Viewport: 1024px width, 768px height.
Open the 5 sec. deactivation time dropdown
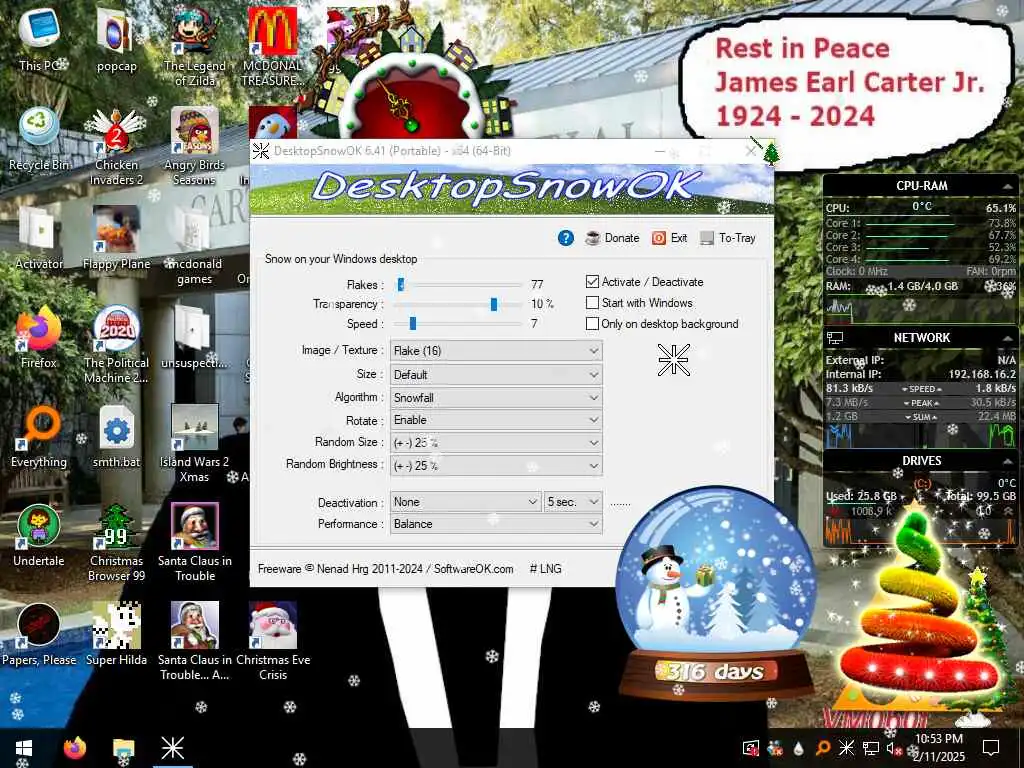point(573,502)
